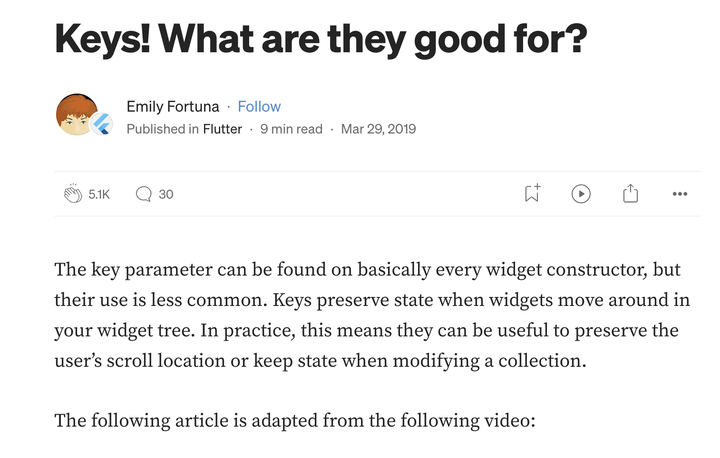This screenshot has height=458, width=720.
Task: Click the words "Published in" under the author name
Action: pos(163,129)
